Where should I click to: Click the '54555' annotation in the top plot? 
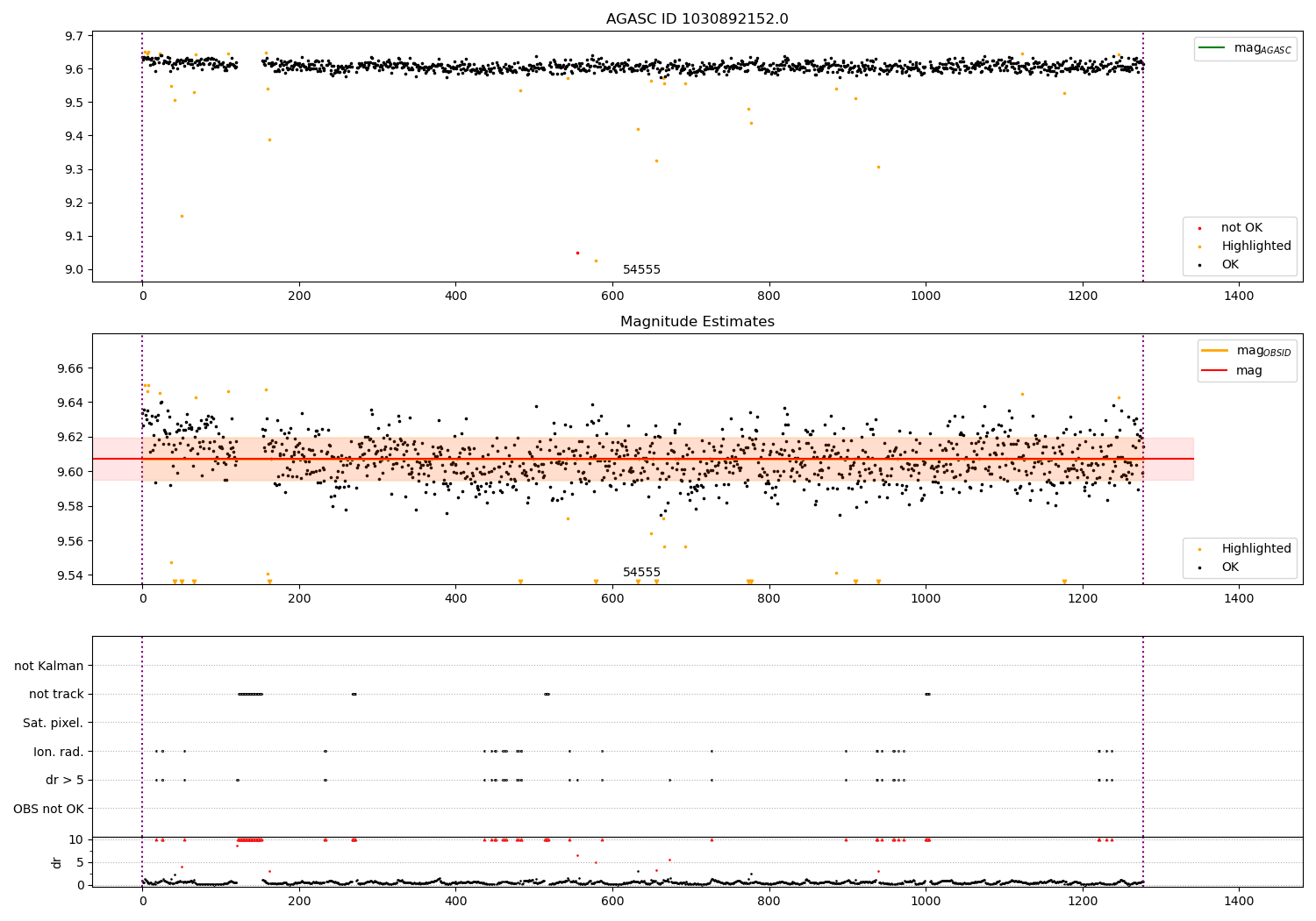tap(641, 270)
